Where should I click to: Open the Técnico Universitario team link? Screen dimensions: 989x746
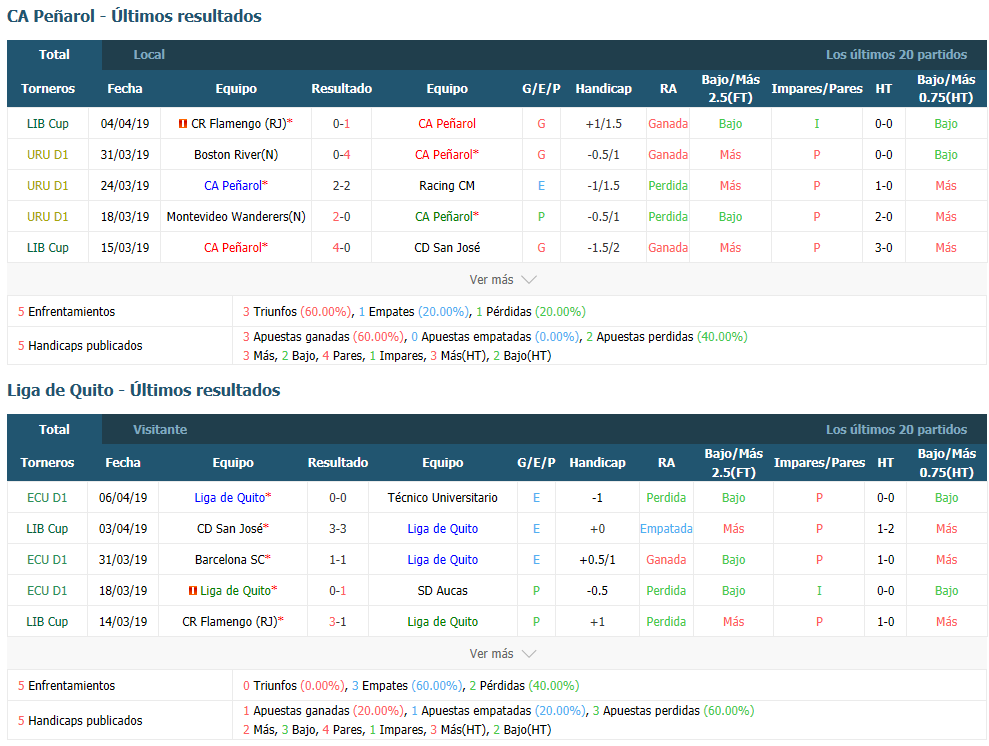point(443,498)
